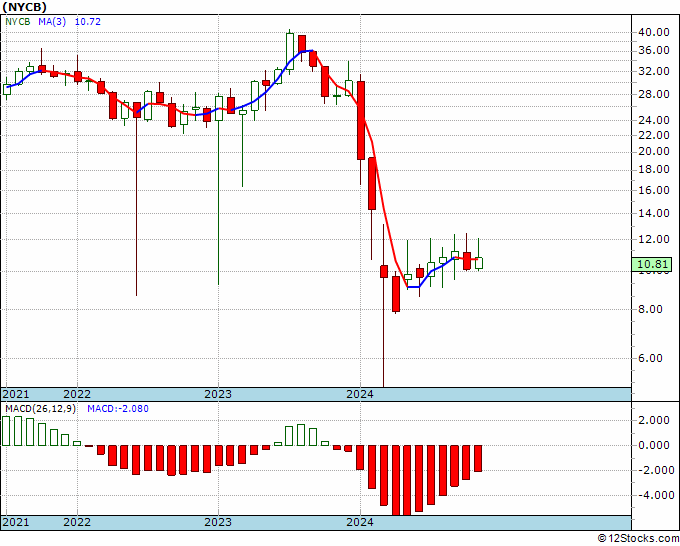680x546 pixels.
Task: Click the 40.00 price axis label
Action: [x=653, y=32]
